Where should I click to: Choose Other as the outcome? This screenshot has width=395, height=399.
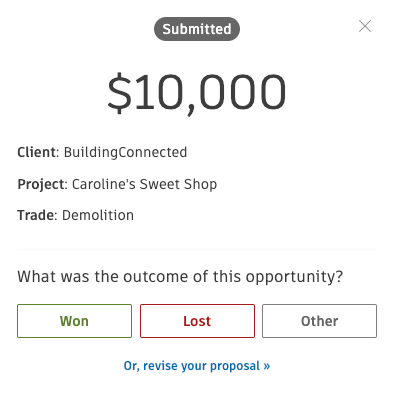tap(319, 321)
